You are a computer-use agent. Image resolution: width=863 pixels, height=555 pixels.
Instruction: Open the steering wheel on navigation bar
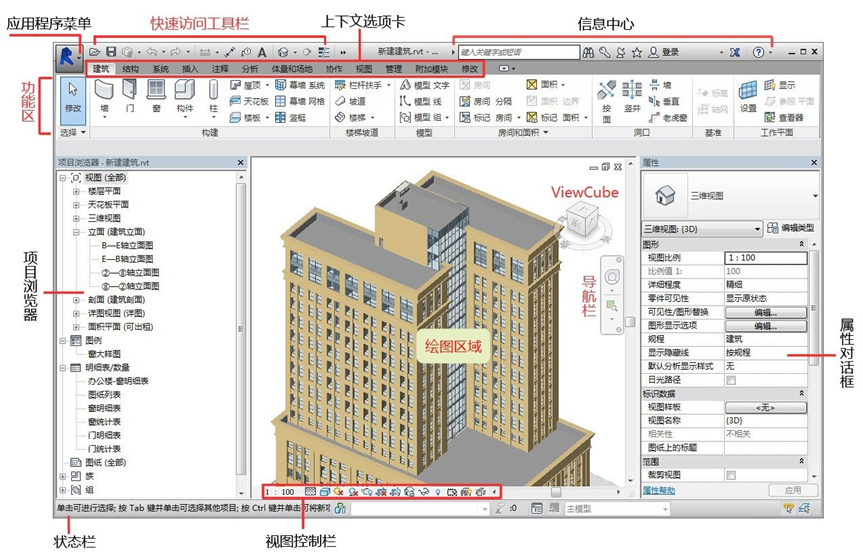pyautogui.click(x=612, y=277)
